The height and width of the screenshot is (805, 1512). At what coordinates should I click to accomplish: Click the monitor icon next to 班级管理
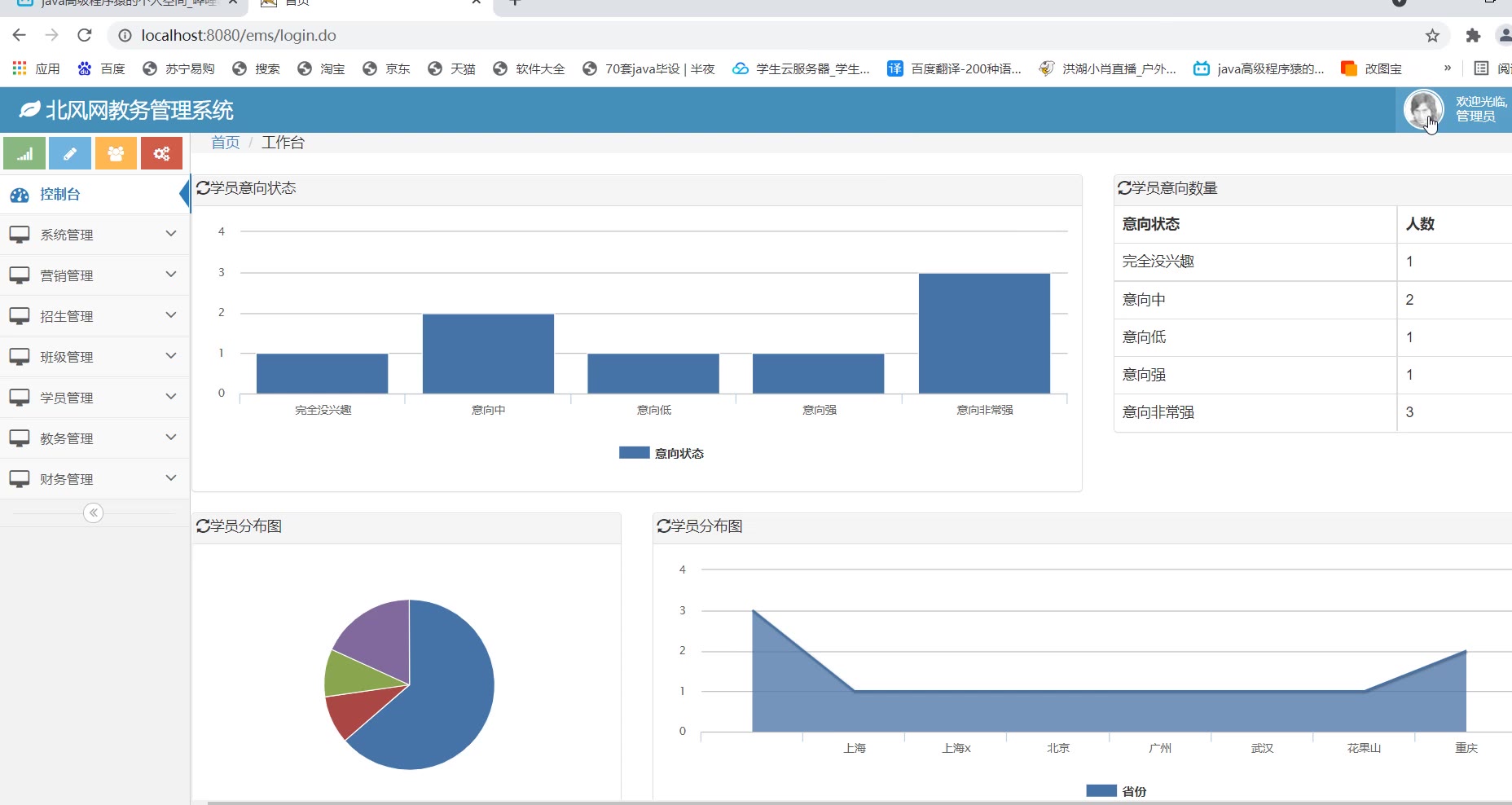click(x=20, y=357)
